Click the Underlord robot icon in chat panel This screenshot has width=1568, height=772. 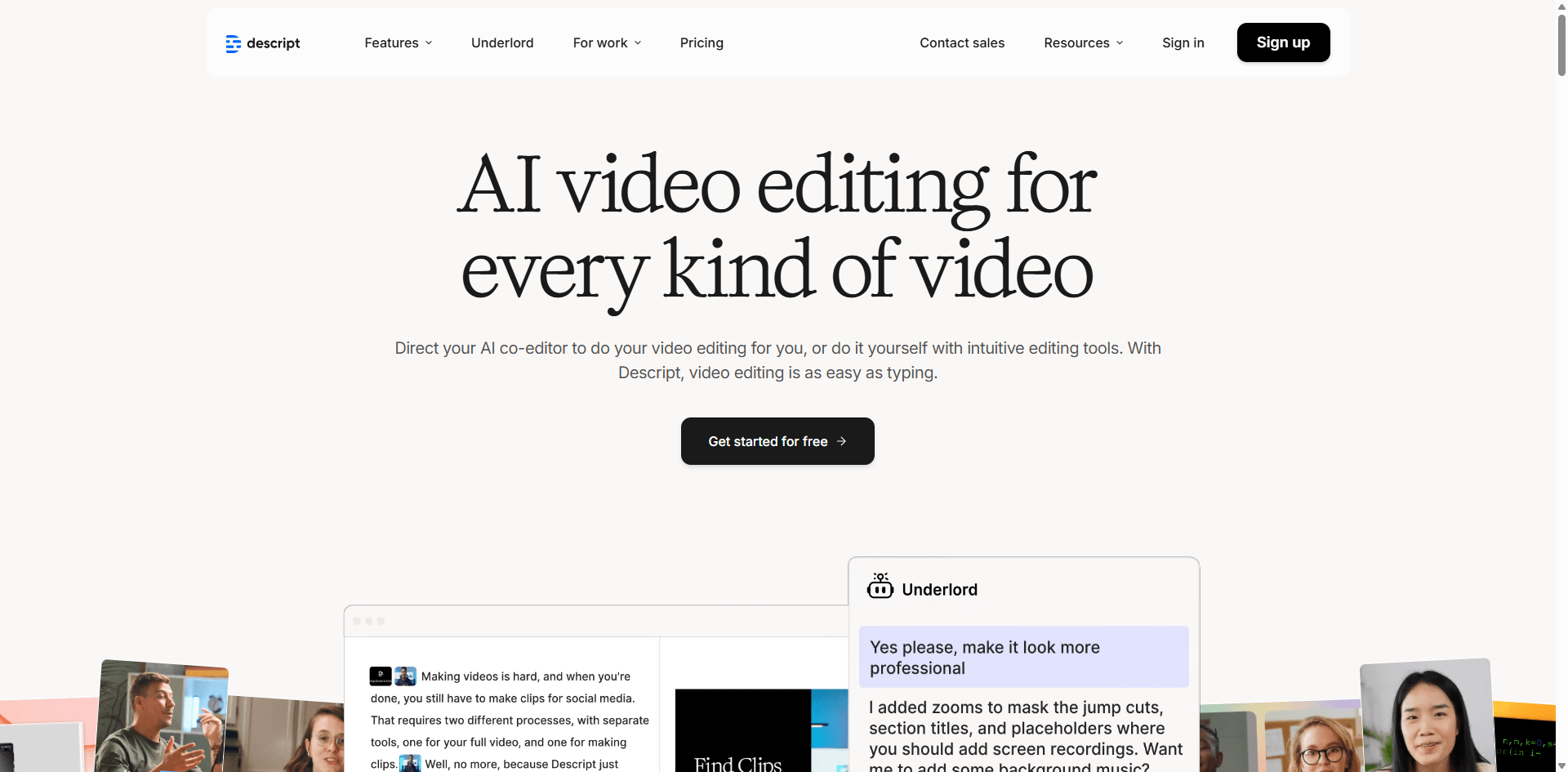coord(880,587)
